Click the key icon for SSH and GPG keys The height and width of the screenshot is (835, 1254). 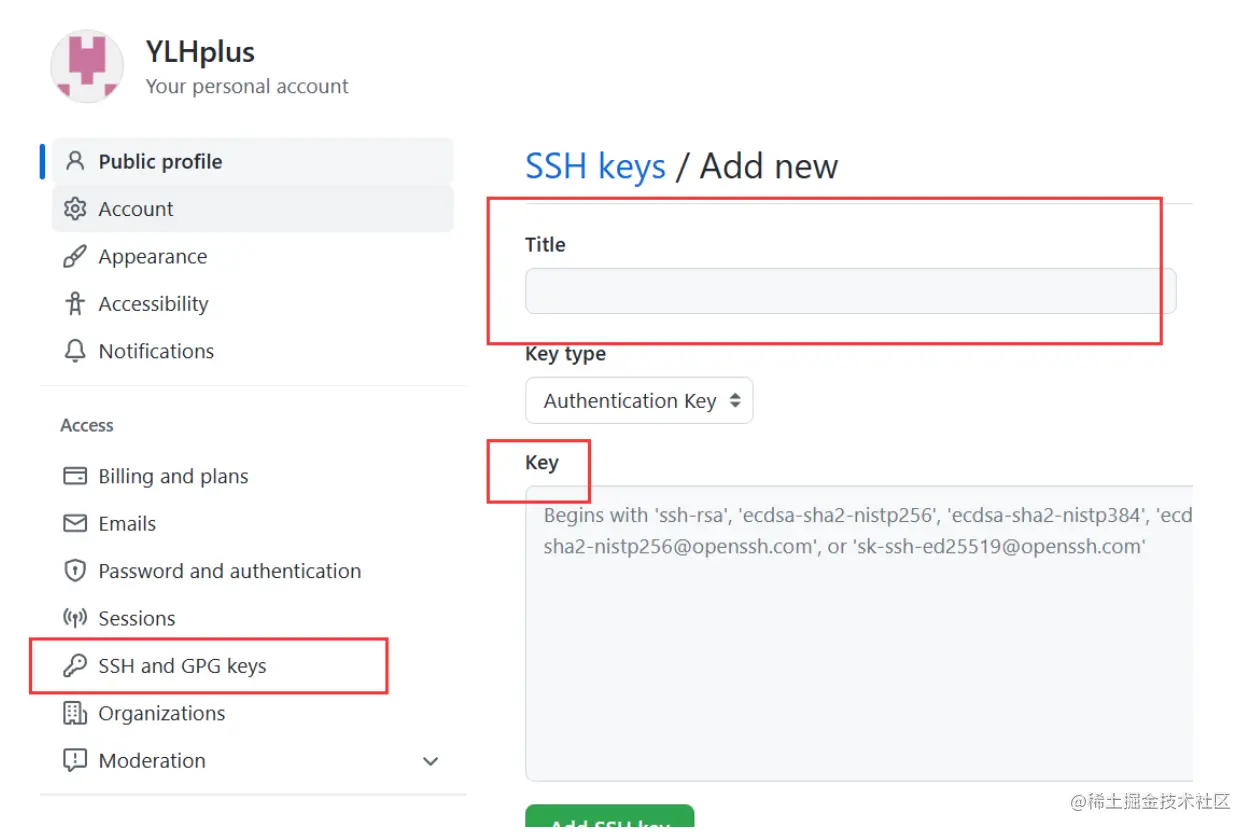tap(75, 666)
